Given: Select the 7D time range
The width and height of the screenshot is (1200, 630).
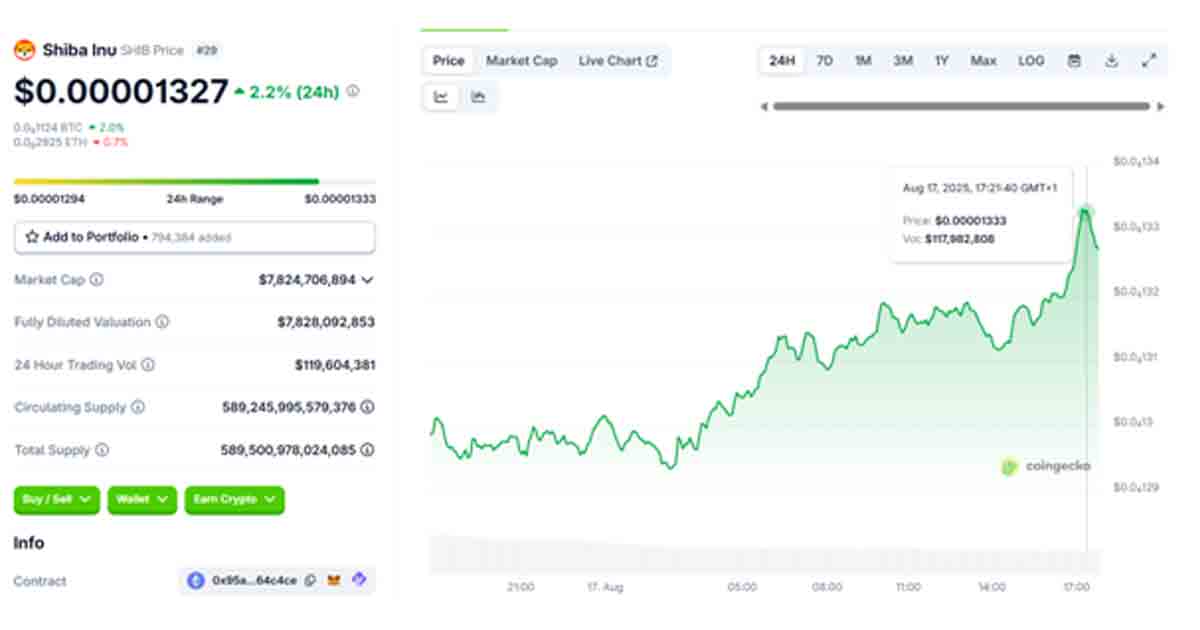Looking at the screenshot, I should (824, 61).
